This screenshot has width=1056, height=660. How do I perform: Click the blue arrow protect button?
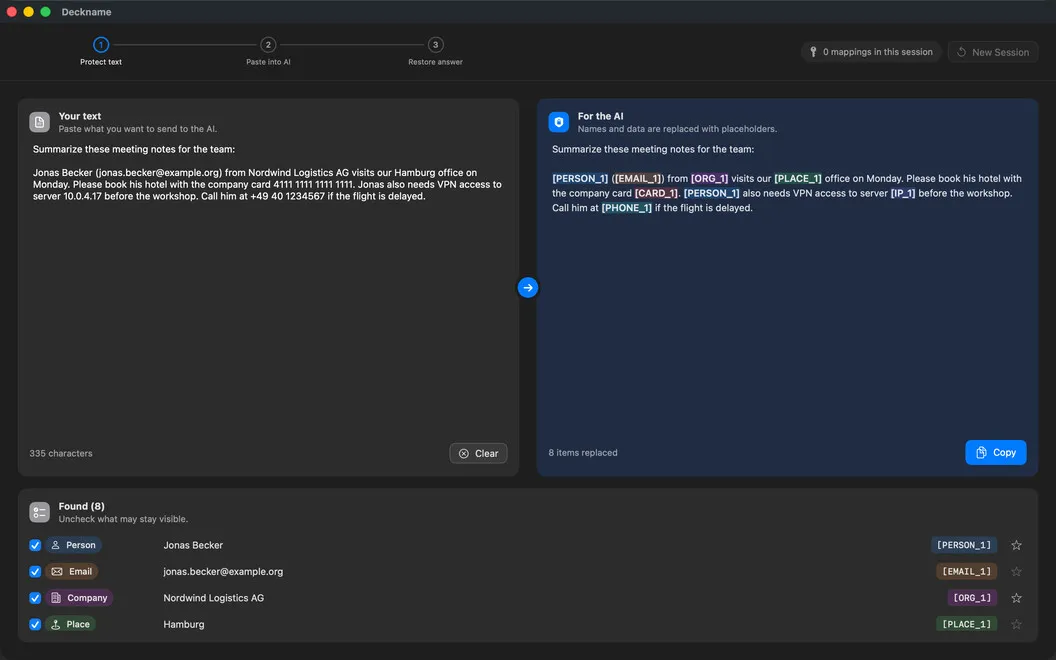click(x=527, y=288)
